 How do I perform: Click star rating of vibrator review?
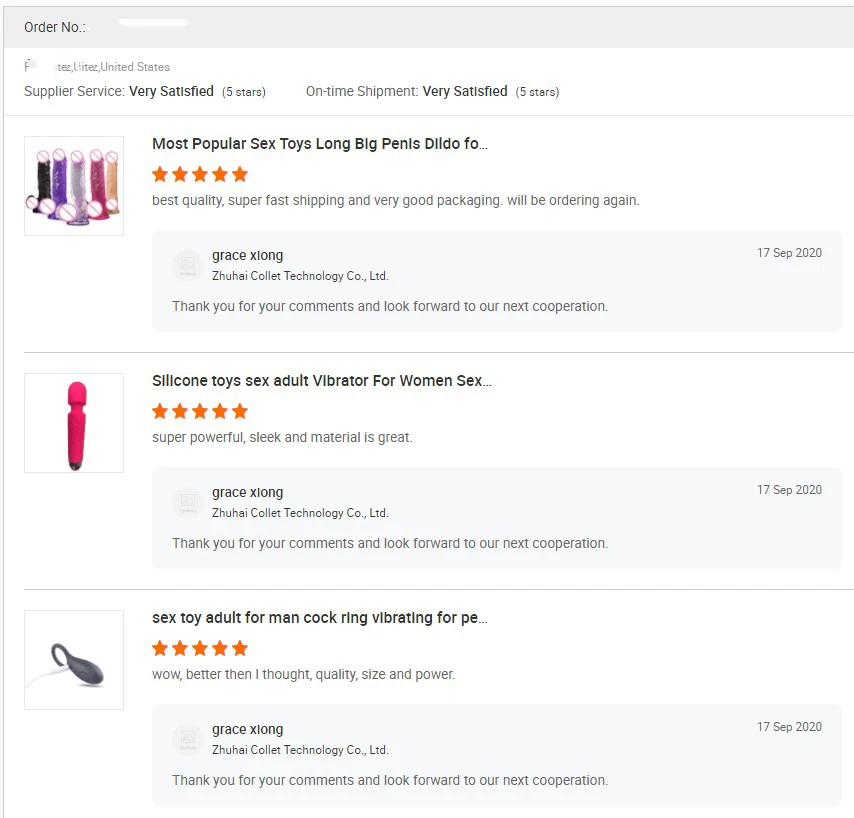tap(200, 411)
